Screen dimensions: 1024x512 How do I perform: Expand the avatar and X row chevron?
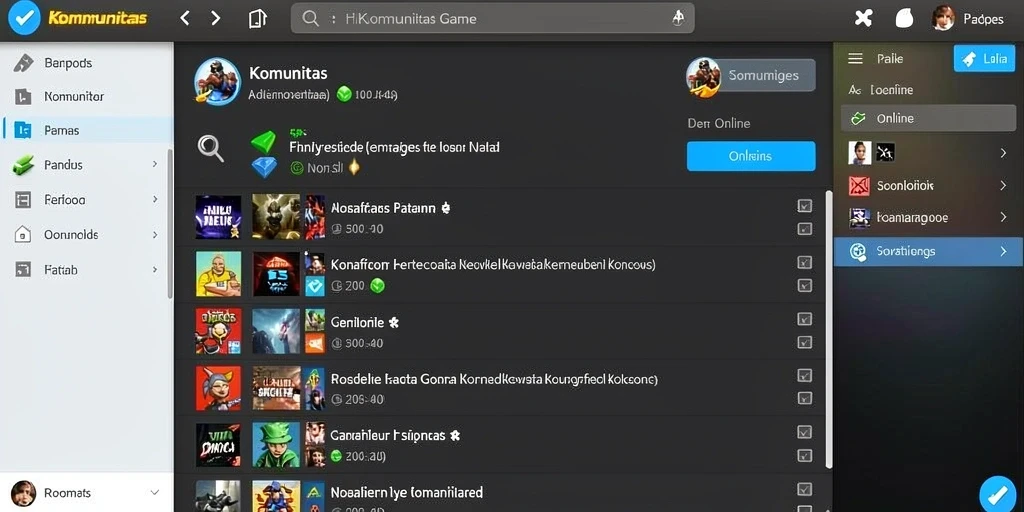[x=1003, y=153]
